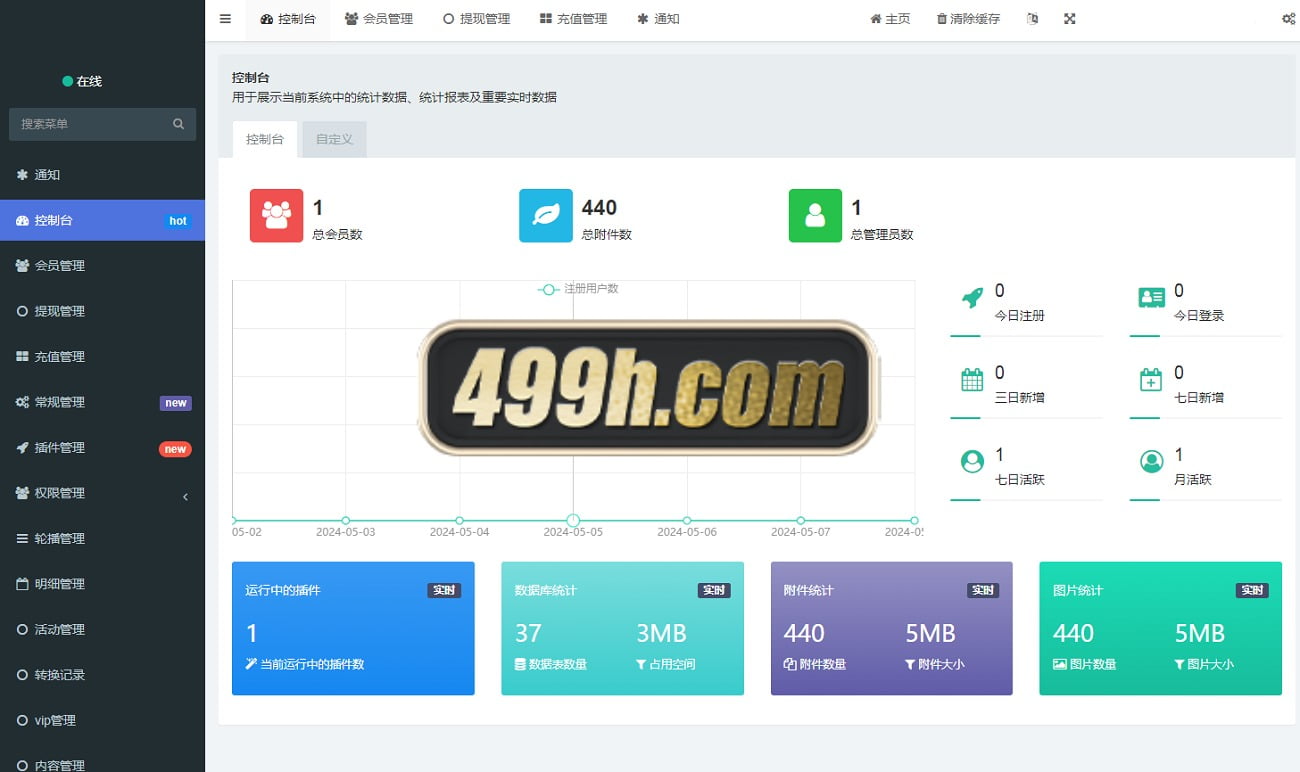
Task: Open settings gears icon at top right
Action: click(x=1288, y=19)
